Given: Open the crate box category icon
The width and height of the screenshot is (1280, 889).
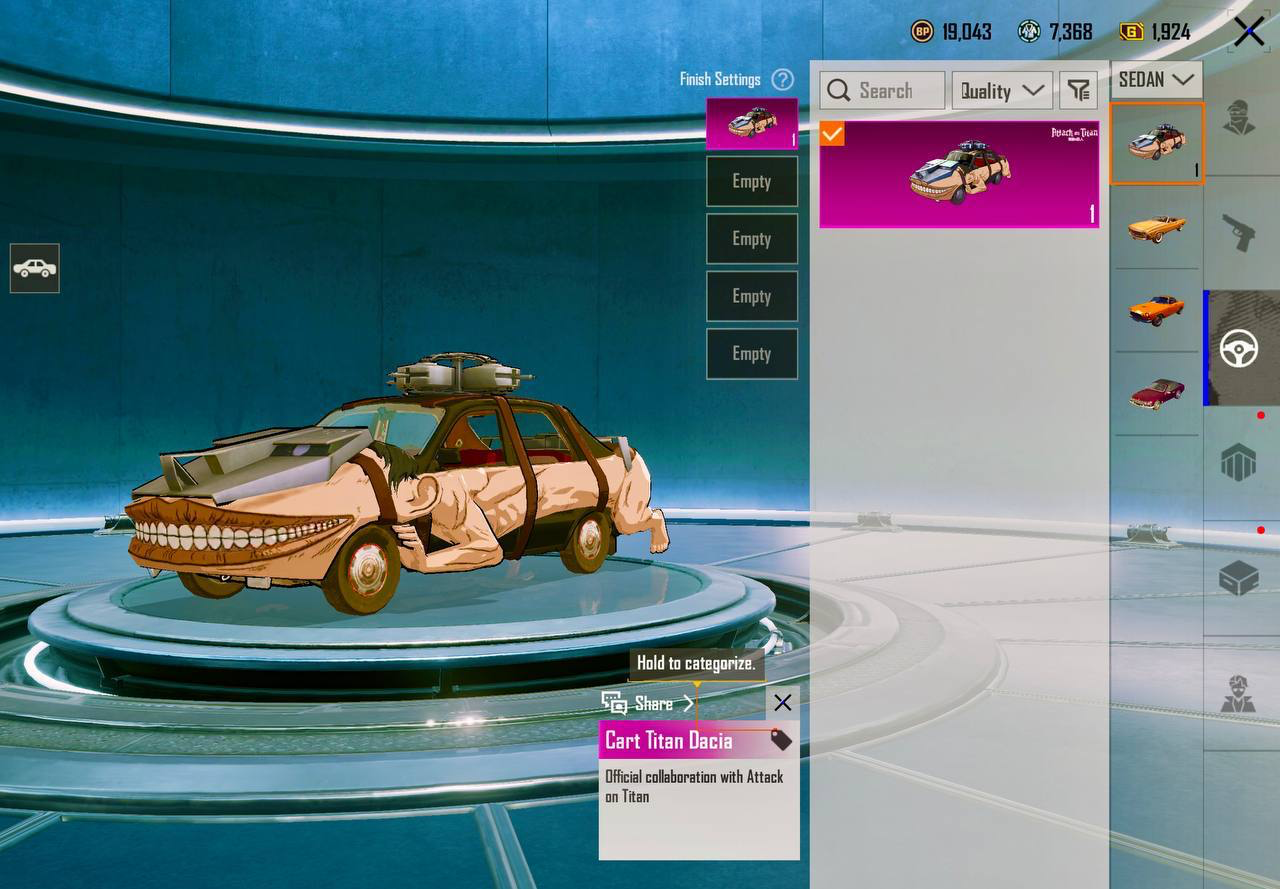Looking at the screenshot, I should (x=1239, y=578).
